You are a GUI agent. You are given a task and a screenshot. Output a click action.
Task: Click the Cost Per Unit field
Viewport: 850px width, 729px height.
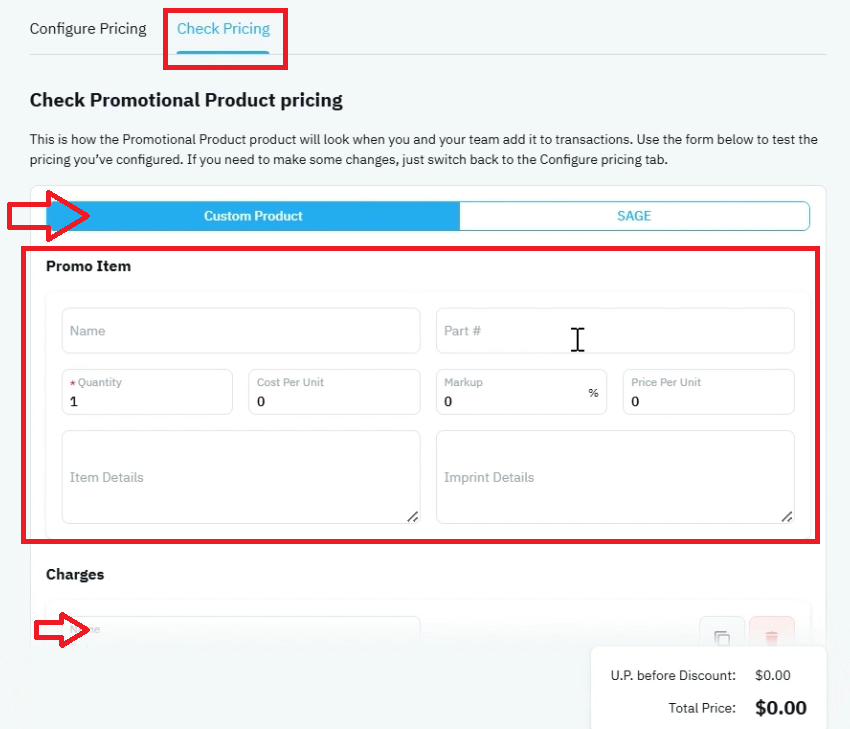click(x=334, y=392)
